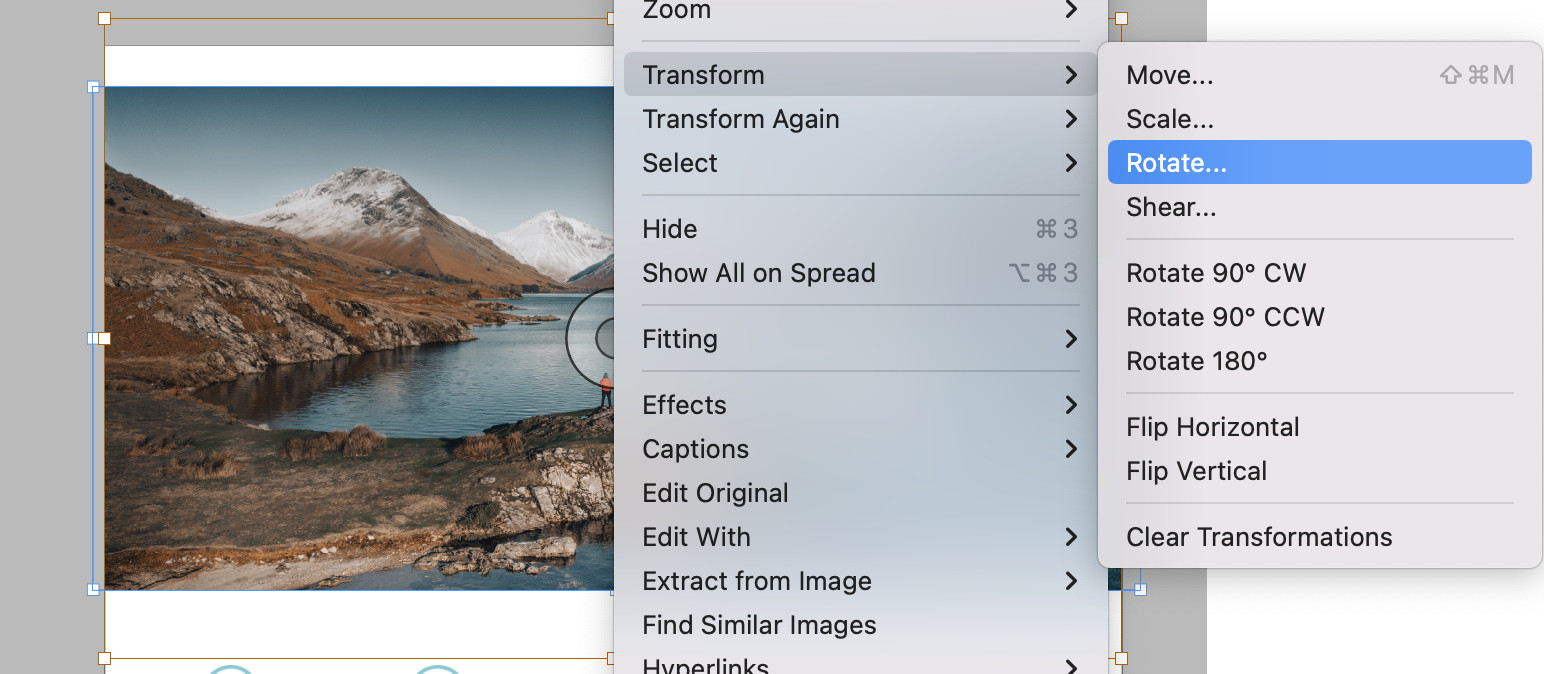Select Find Similar Images
Screen dimensions: 1544x674
pos(860,625)
